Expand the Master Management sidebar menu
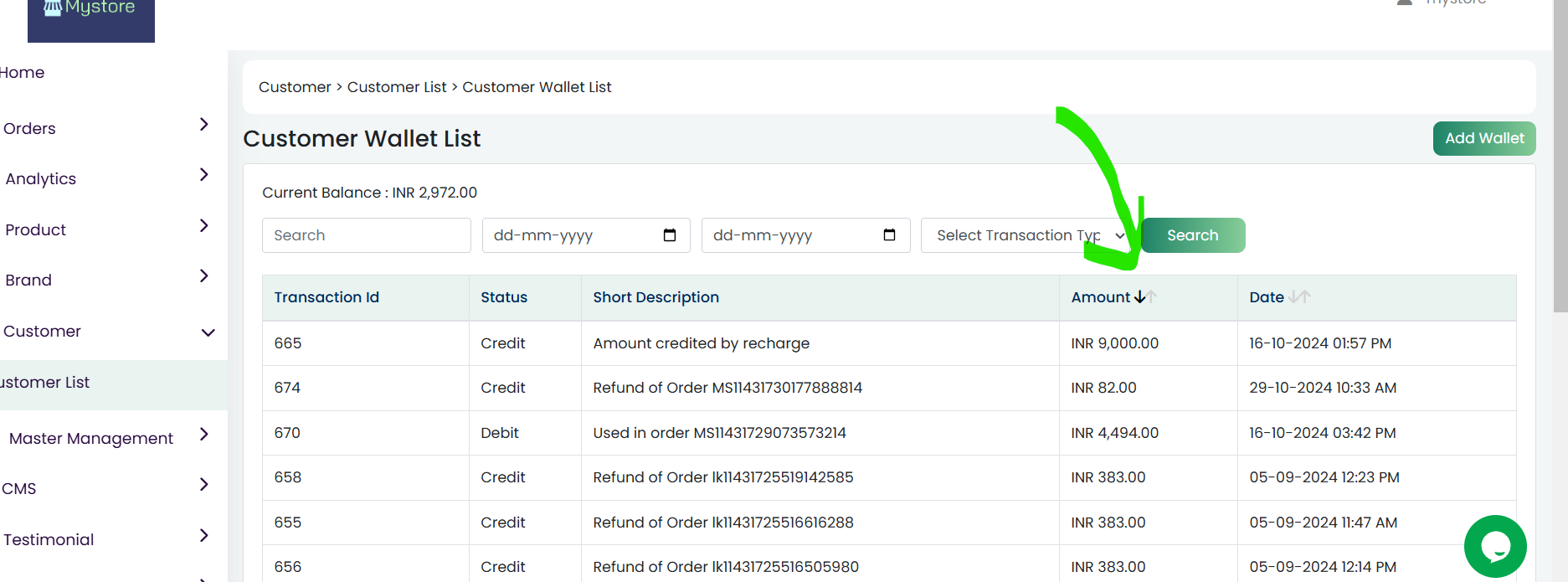1568x582 pixels. click(204, 434)
